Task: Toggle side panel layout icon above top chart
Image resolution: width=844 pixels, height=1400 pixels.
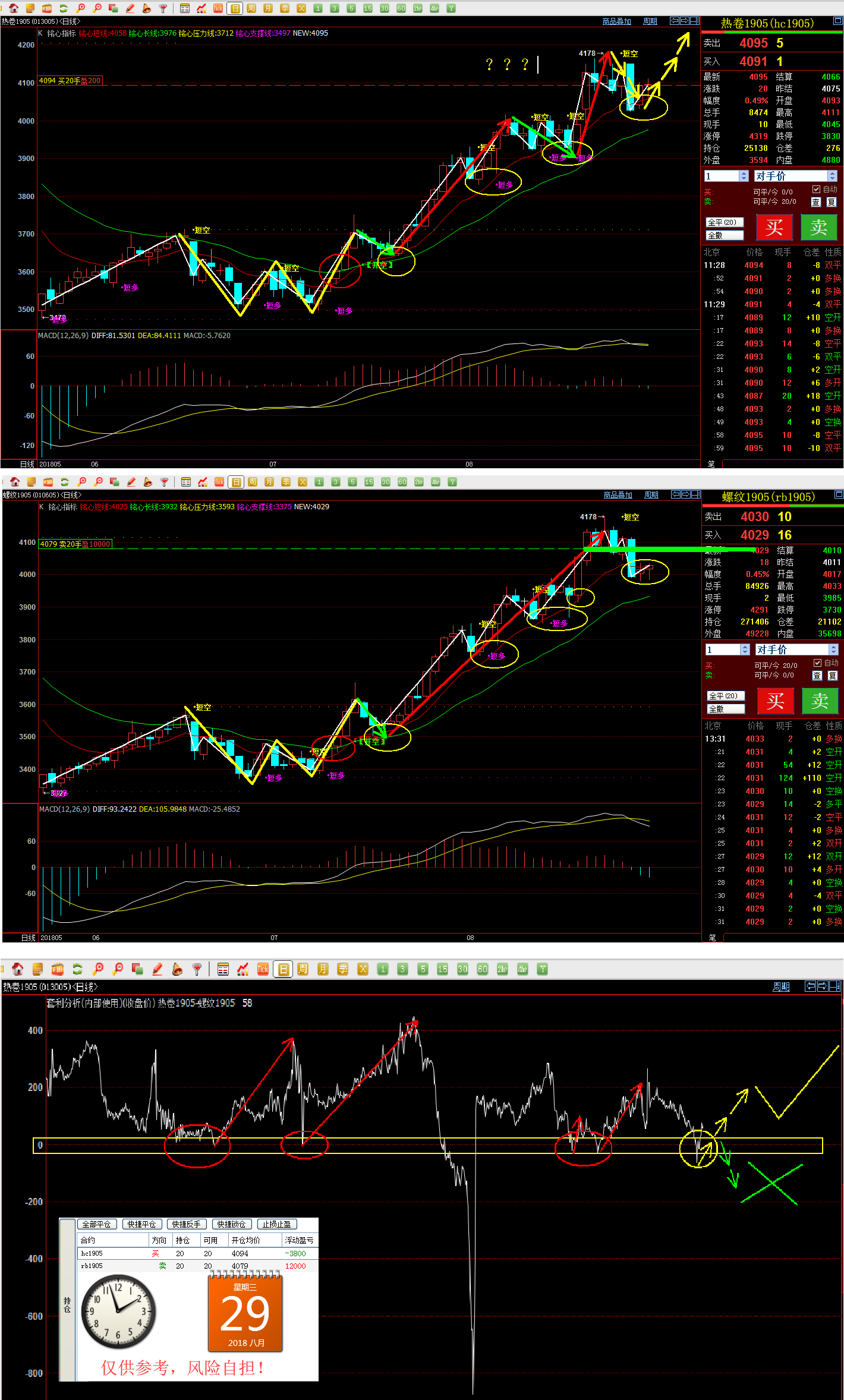Action: (x=694, y=21)
